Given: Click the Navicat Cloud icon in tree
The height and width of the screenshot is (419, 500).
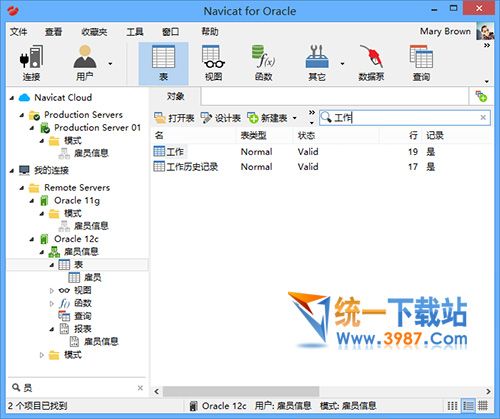Looking at the screenshot, I should (x=24, y=98).
